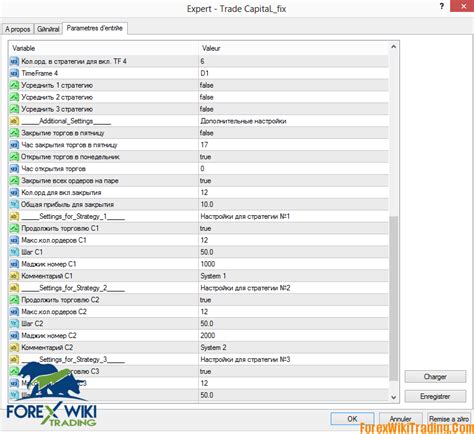The height and width of the screenshot is (434, 474).
Task: Click the integer icon beside TimeFrame 4
Action: pos(14,73)
